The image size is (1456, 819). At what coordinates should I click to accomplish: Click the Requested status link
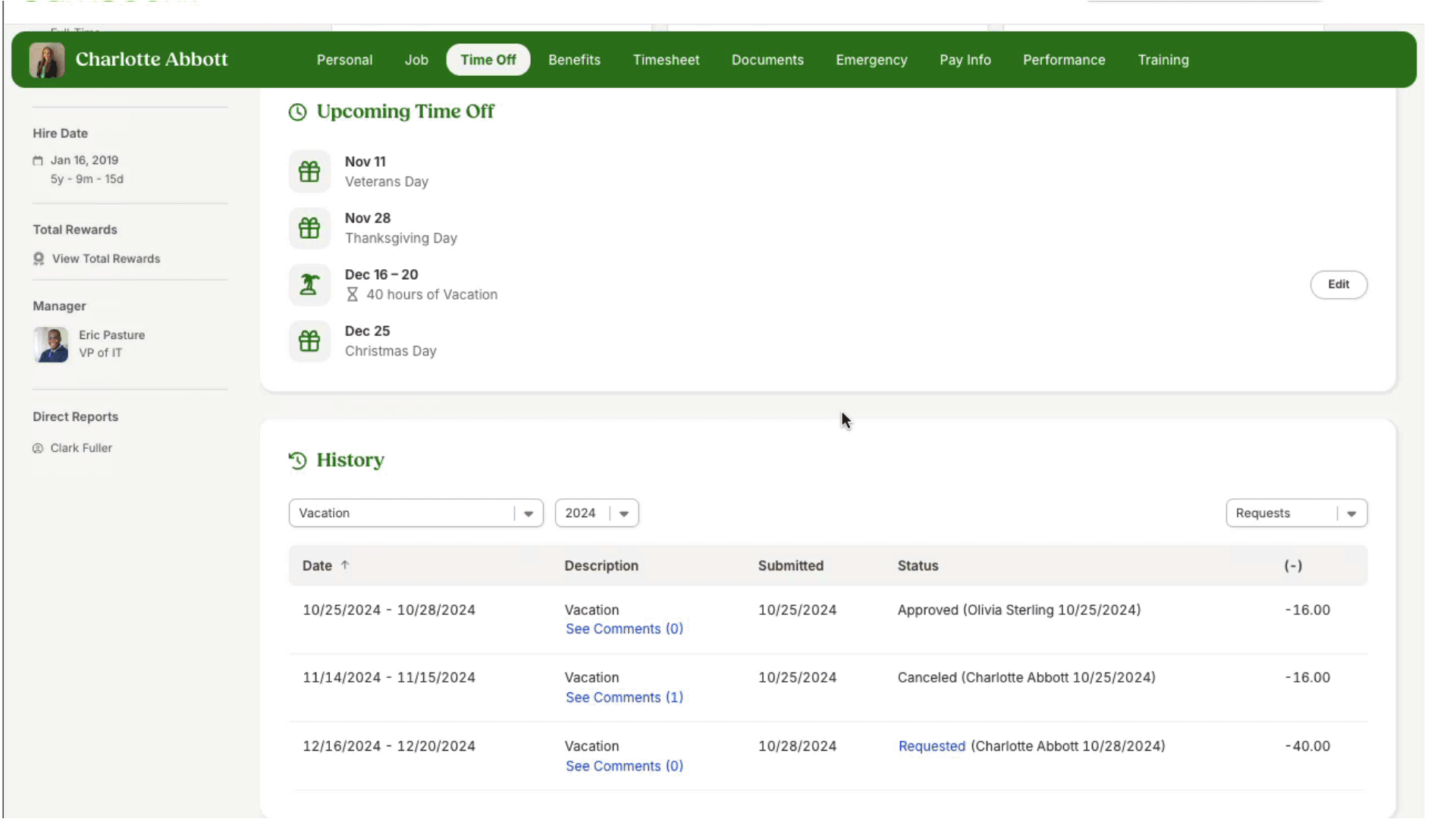click(x=932, y=746)
